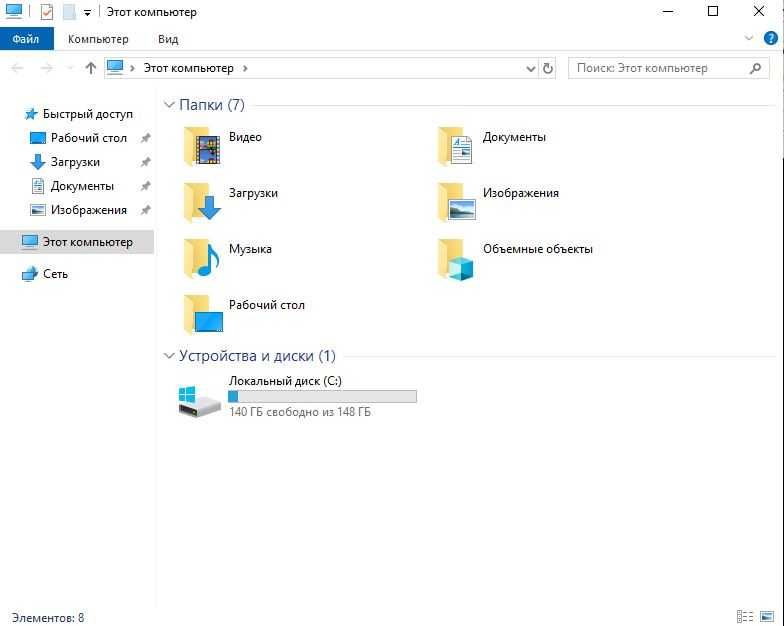
Task: Select the Локальный диск (C:) drive icon
Action: pos(200,400)
